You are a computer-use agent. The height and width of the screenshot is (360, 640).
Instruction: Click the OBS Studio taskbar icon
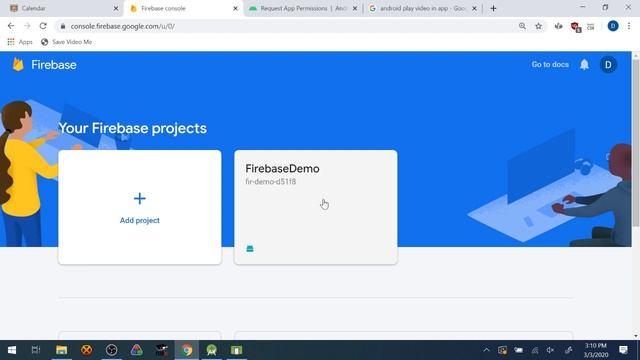pyautogui.click(x=111, y=350)
